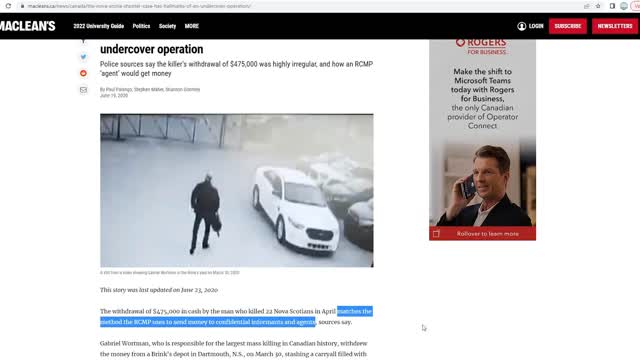This screenshot has height=360, width=640.
Task: Open the browser profile avatar
Action: (x=624, y=6)
